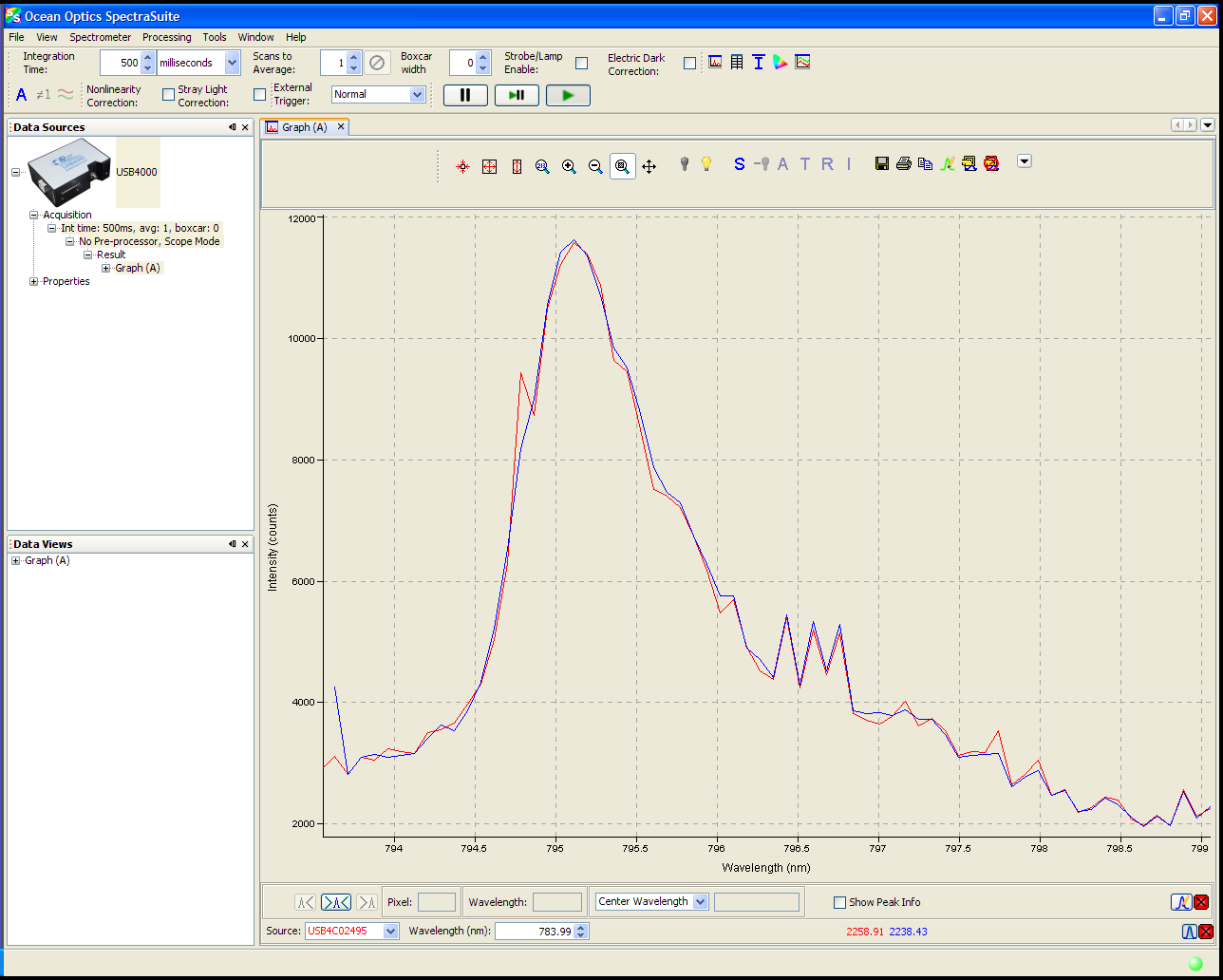
Task: Switch to Scope mode S icon
Action: 740,163
